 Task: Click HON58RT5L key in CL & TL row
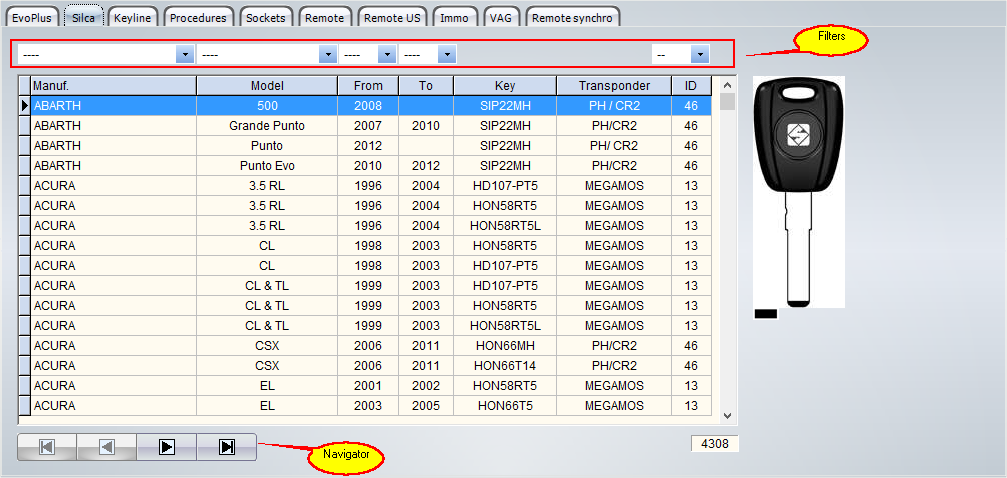click(x=505, y=326)
